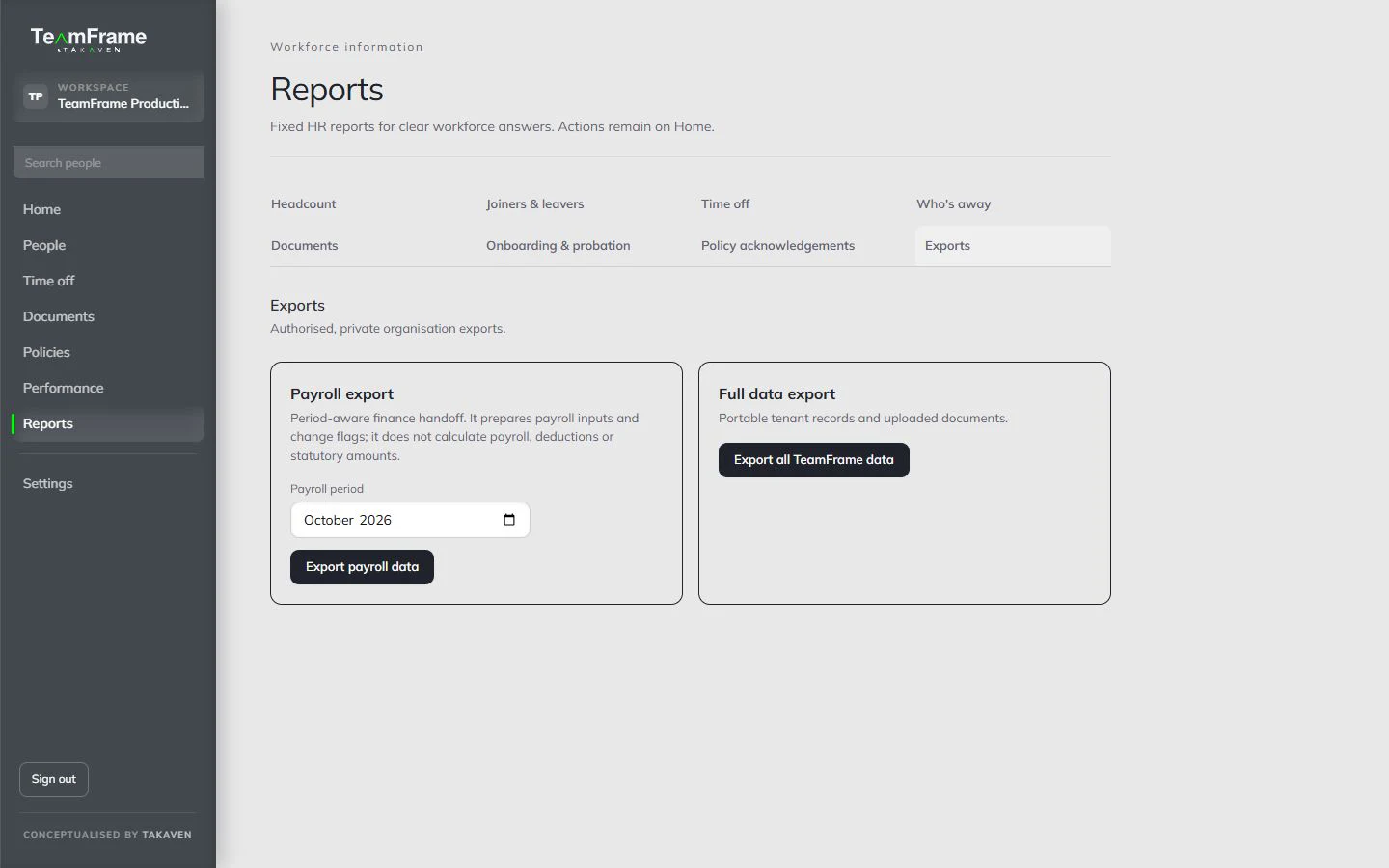Switch to the Headcount report tab

click(x=368, y=204)
